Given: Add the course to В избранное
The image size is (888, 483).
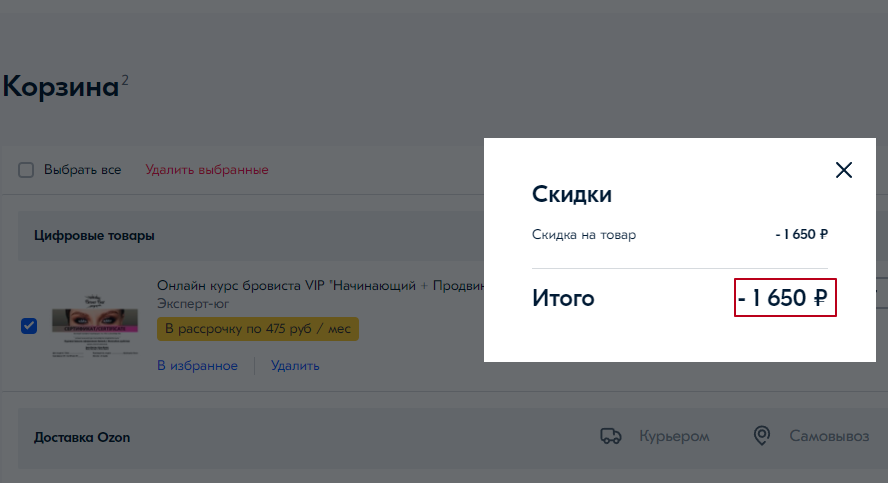Looking at the screenshot, I should (197, 366).
